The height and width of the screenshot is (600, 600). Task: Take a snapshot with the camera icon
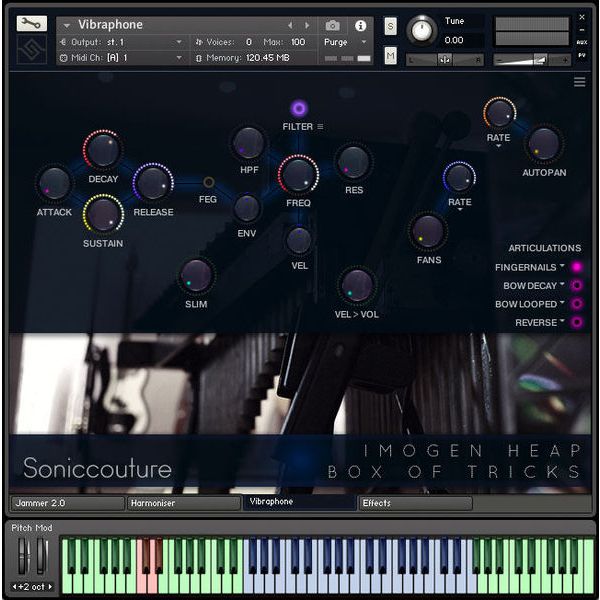333,26
